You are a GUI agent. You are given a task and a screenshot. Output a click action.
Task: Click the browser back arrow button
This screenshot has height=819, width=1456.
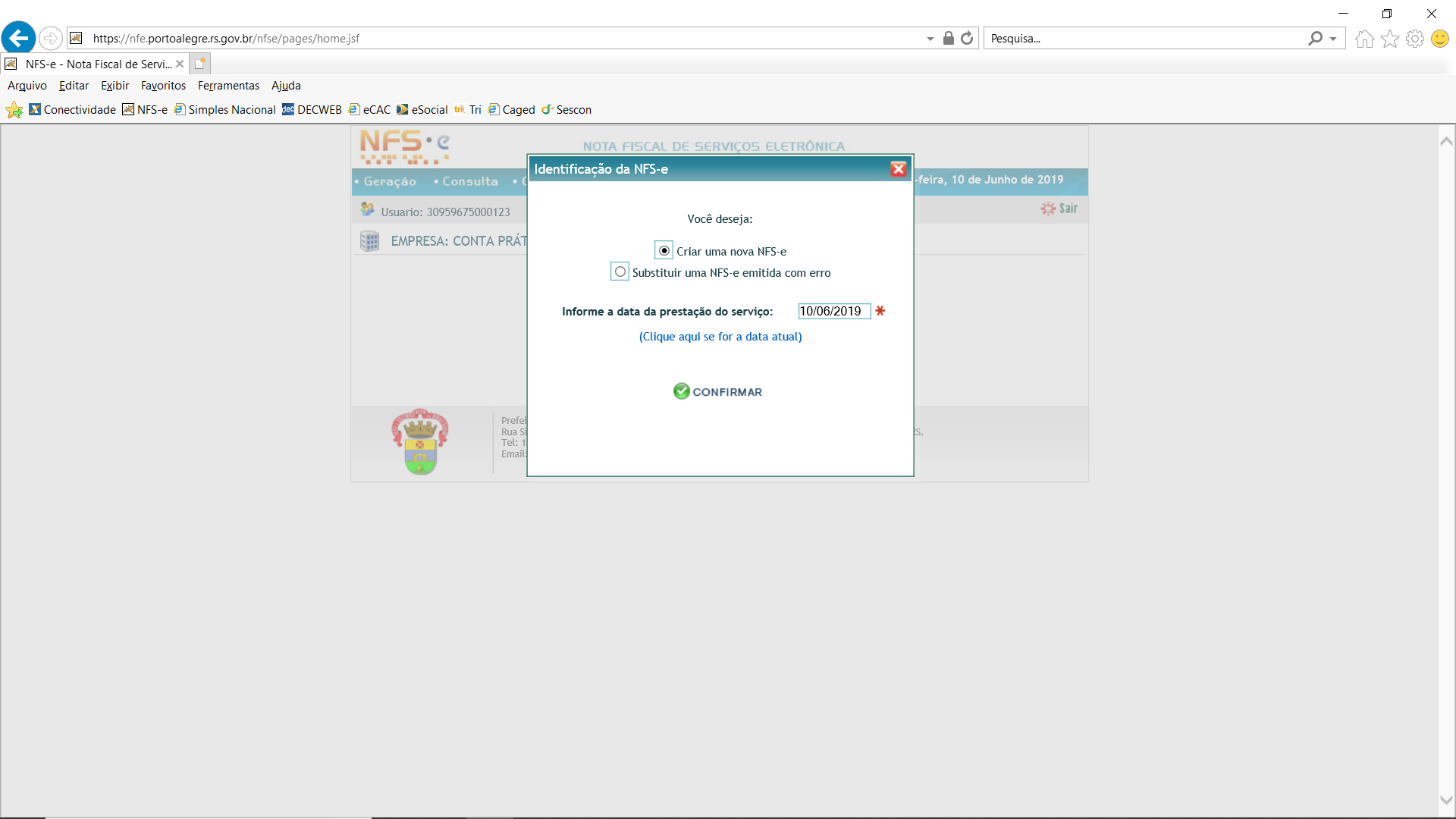[x=19, y=38]
